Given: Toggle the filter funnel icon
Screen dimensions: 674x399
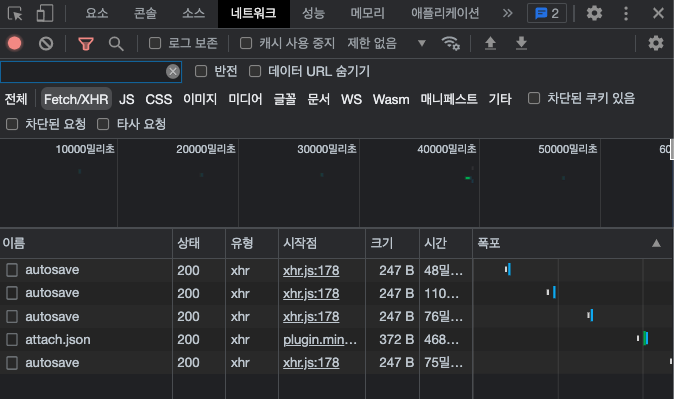Looking at the screenshot, I should coord(86,43).
